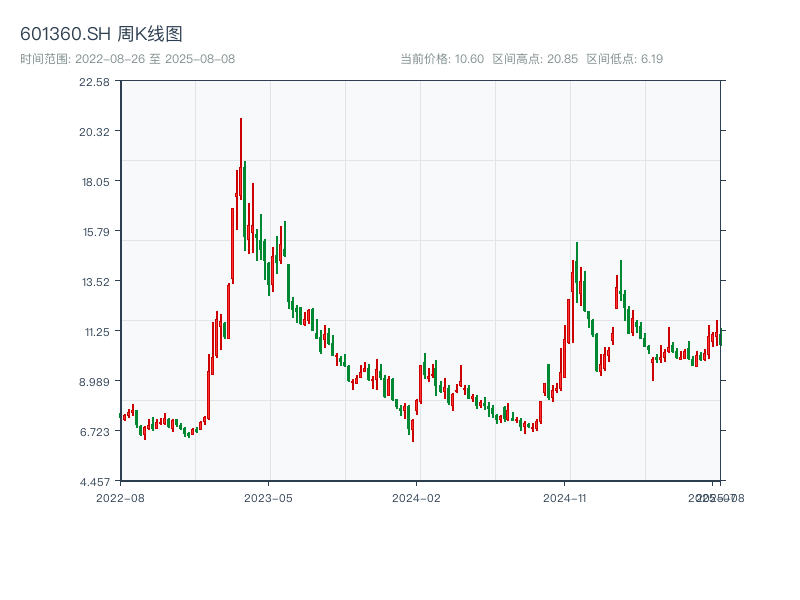Select the 2022-08 x-axis label

pyautogui.click(x=119, y=496)
